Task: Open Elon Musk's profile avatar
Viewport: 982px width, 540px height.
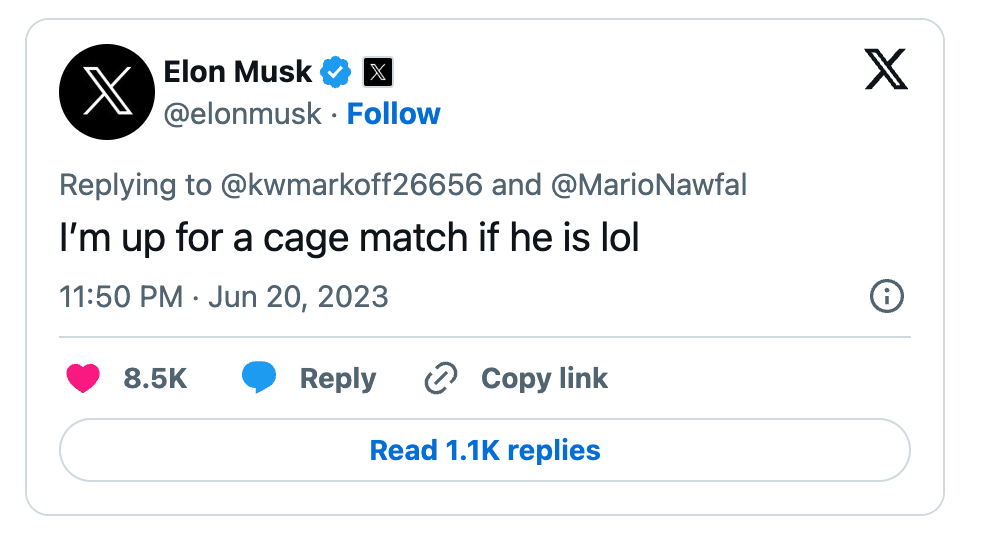Action: (x=104, y=92)
